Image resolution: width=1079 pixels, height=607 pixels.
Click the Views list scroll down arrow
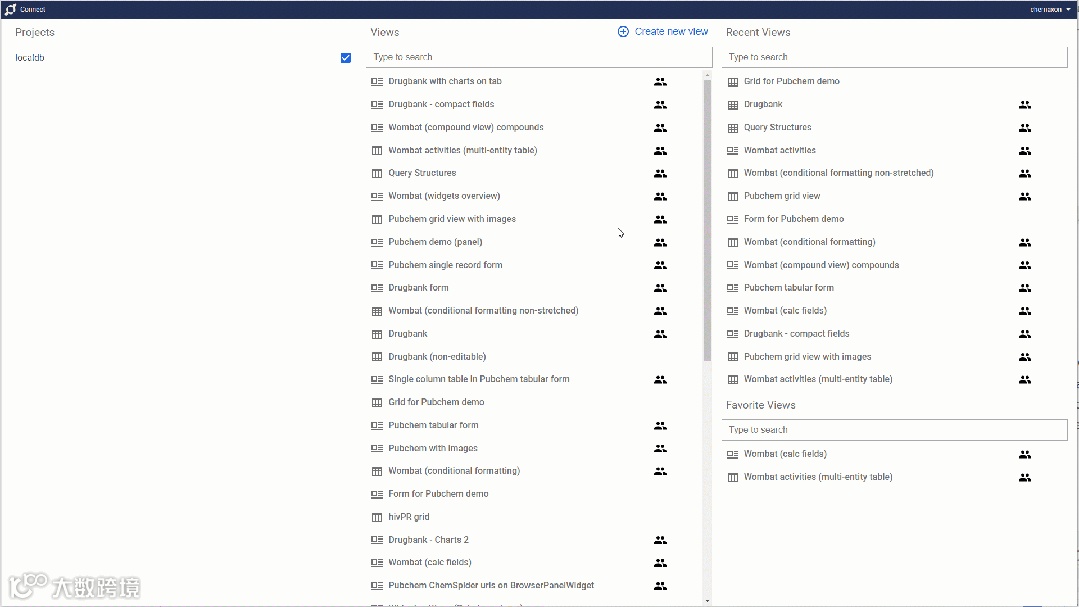tap(707, 601)
